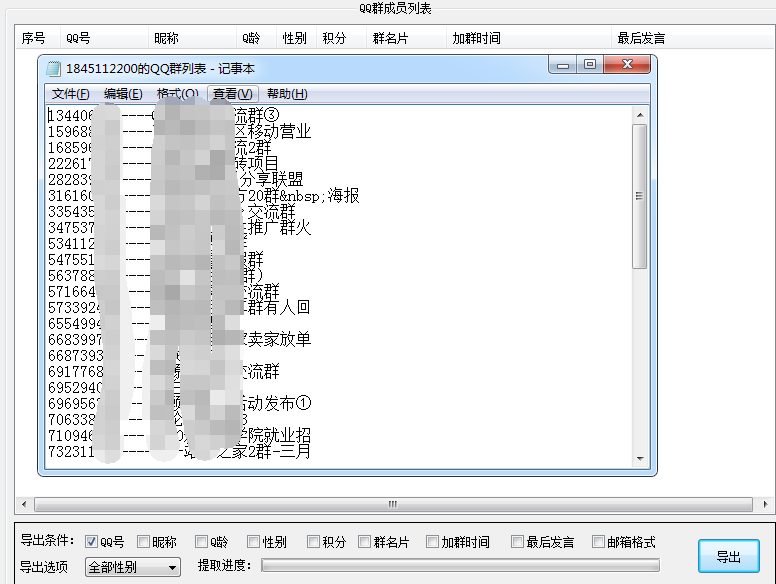Minimize the Notepad window
This screenshot has width=776, height=584.
pyautogui.click(x=564, y=65)
